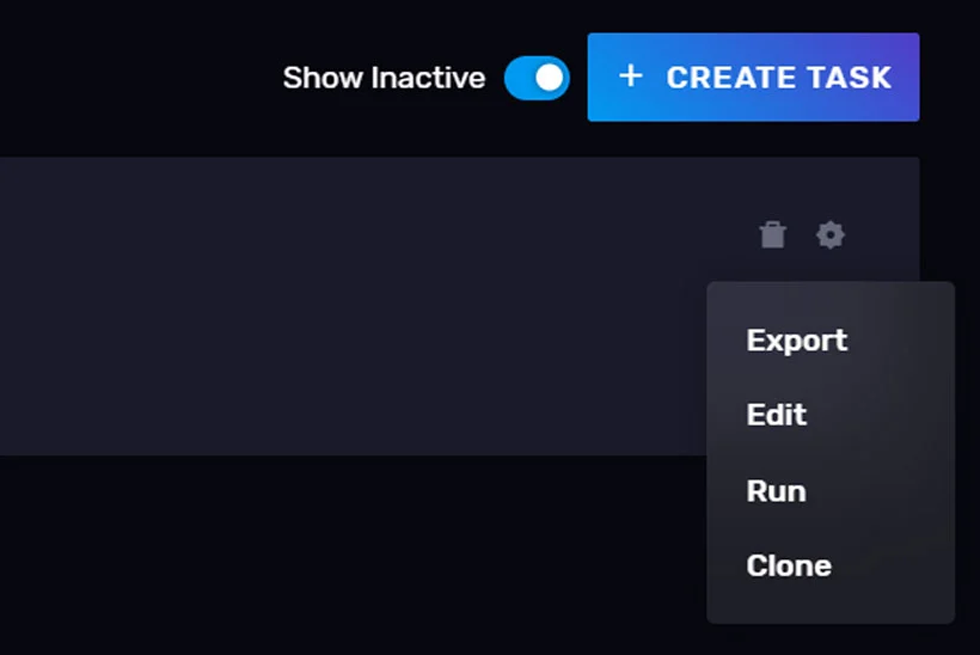
Task: Choose Export from the task menu
Action: [x=795, y=340]
